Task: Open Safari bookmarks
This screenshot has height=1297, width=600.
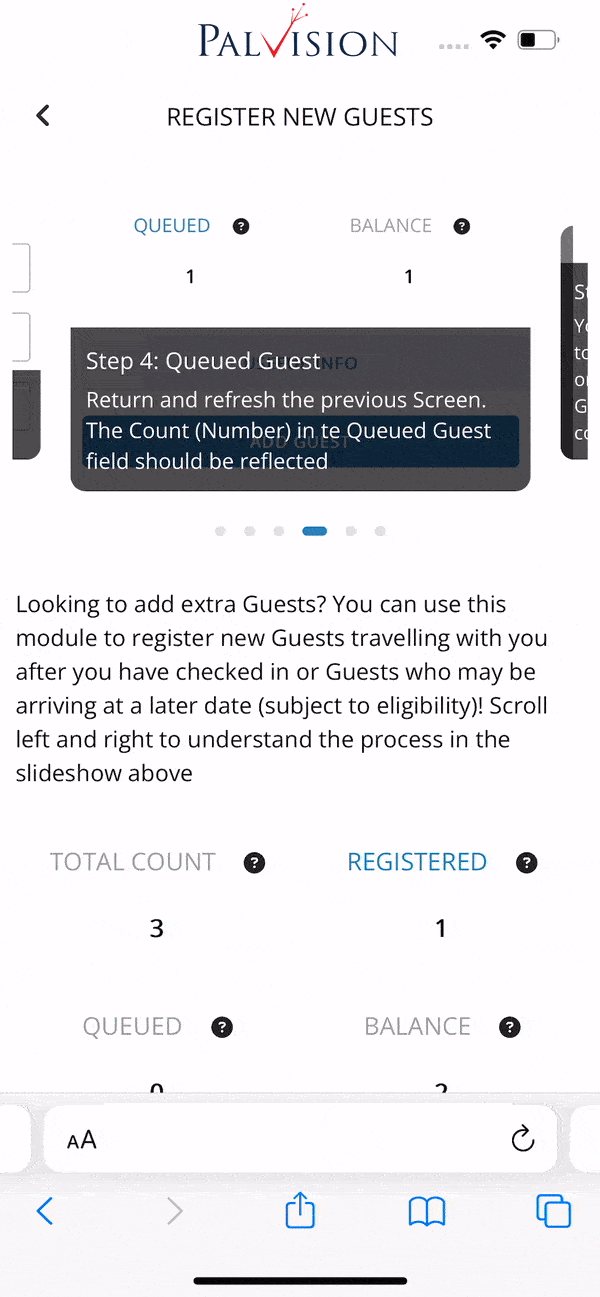Action: (x=427, y=1212)
